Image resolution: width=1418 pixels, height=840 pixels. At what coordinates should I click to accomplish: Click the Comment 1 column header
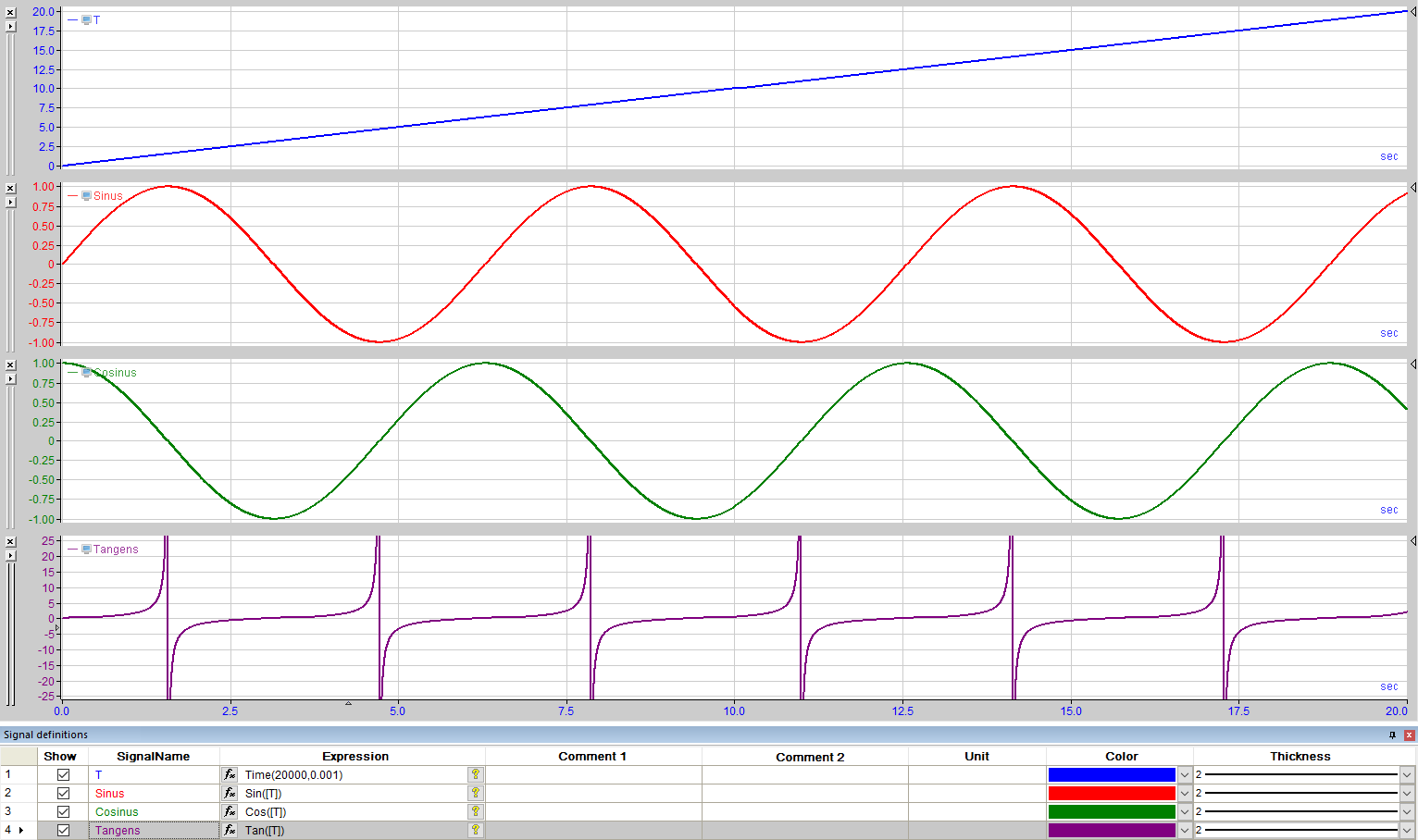(592, 756)
